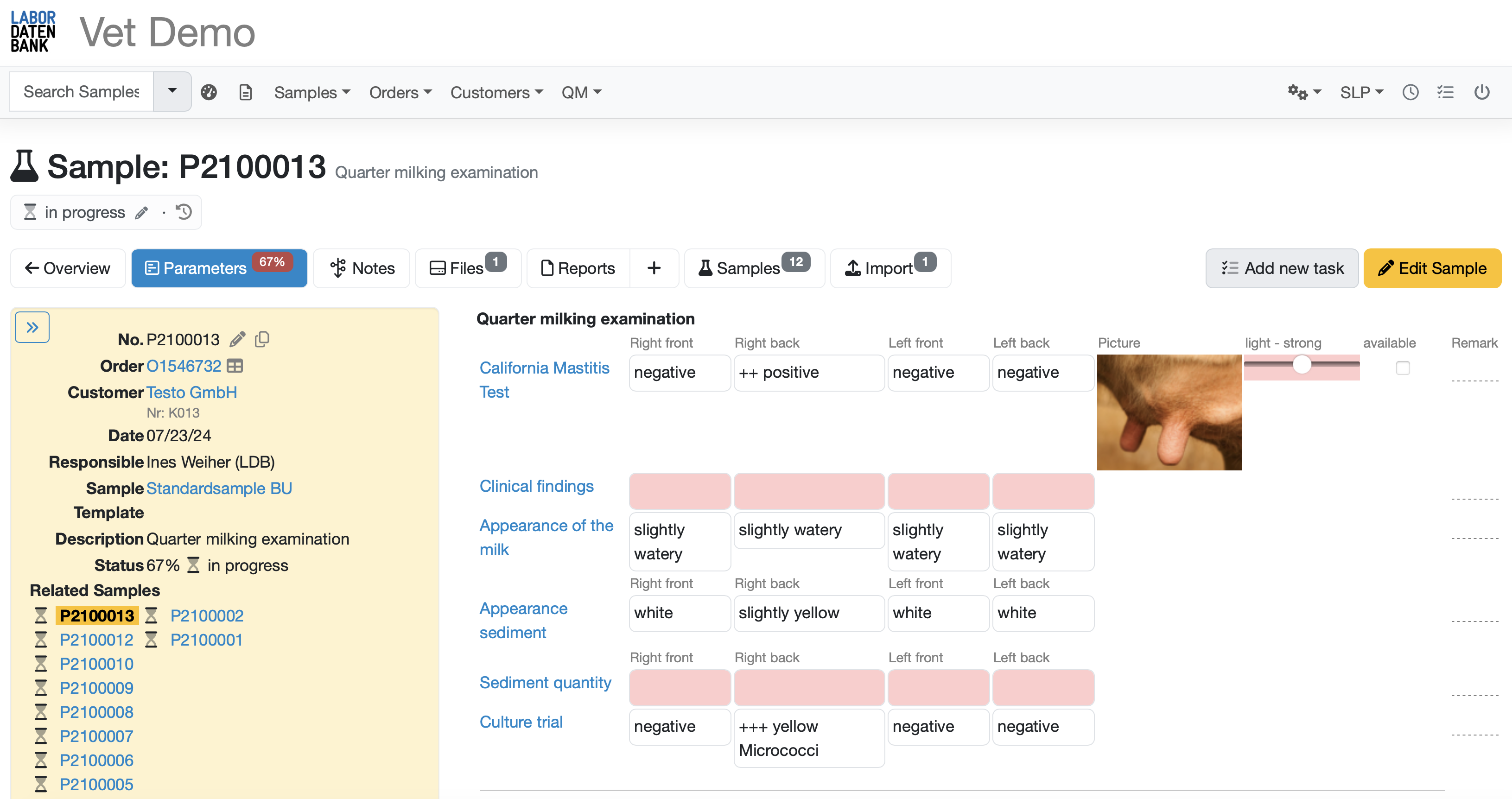Open the search type dropdown arrow
The width and height of the screenshot is (1512, 799).
click(x=172, y=91)
